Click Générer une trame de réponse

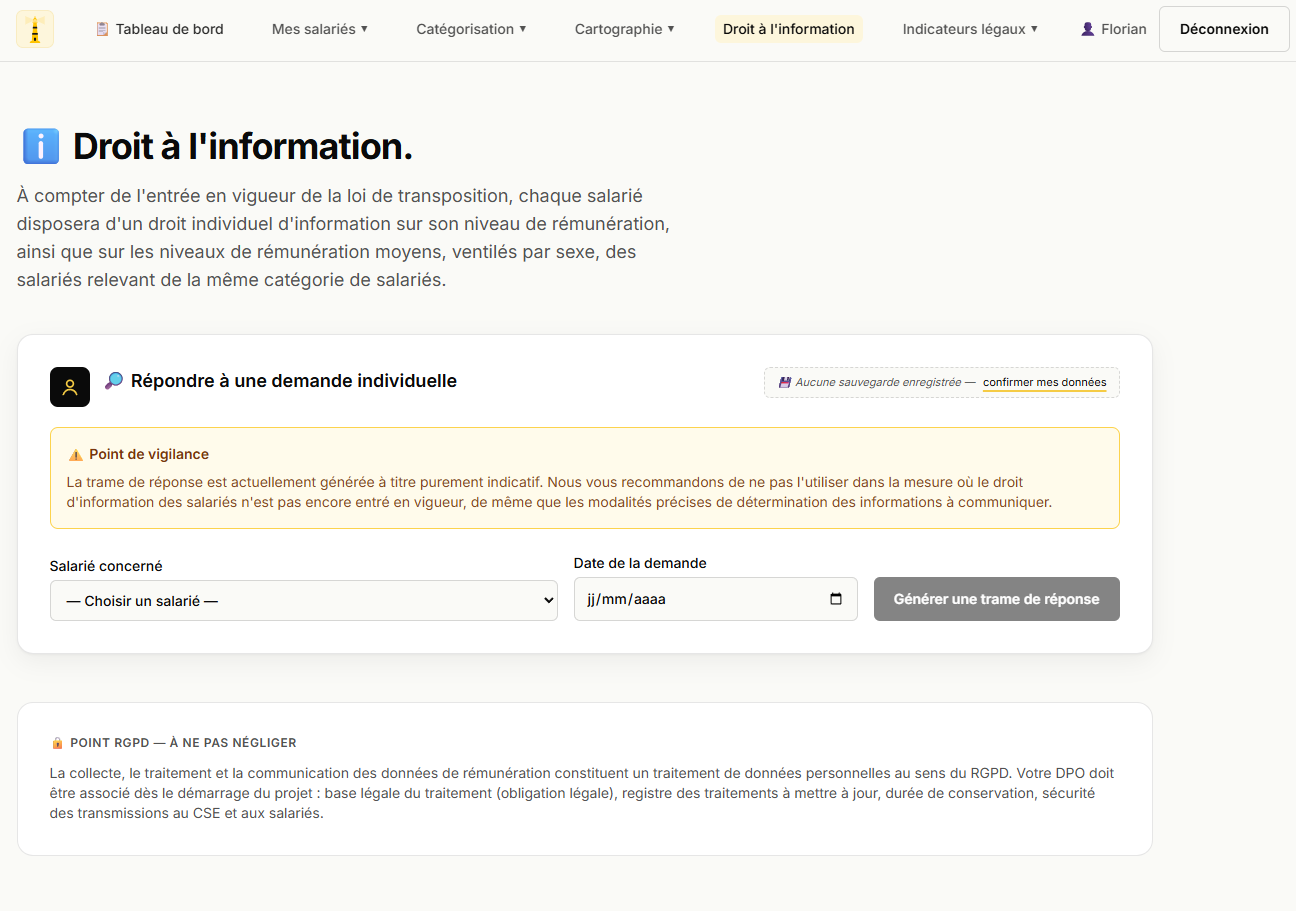pos(997,599)
